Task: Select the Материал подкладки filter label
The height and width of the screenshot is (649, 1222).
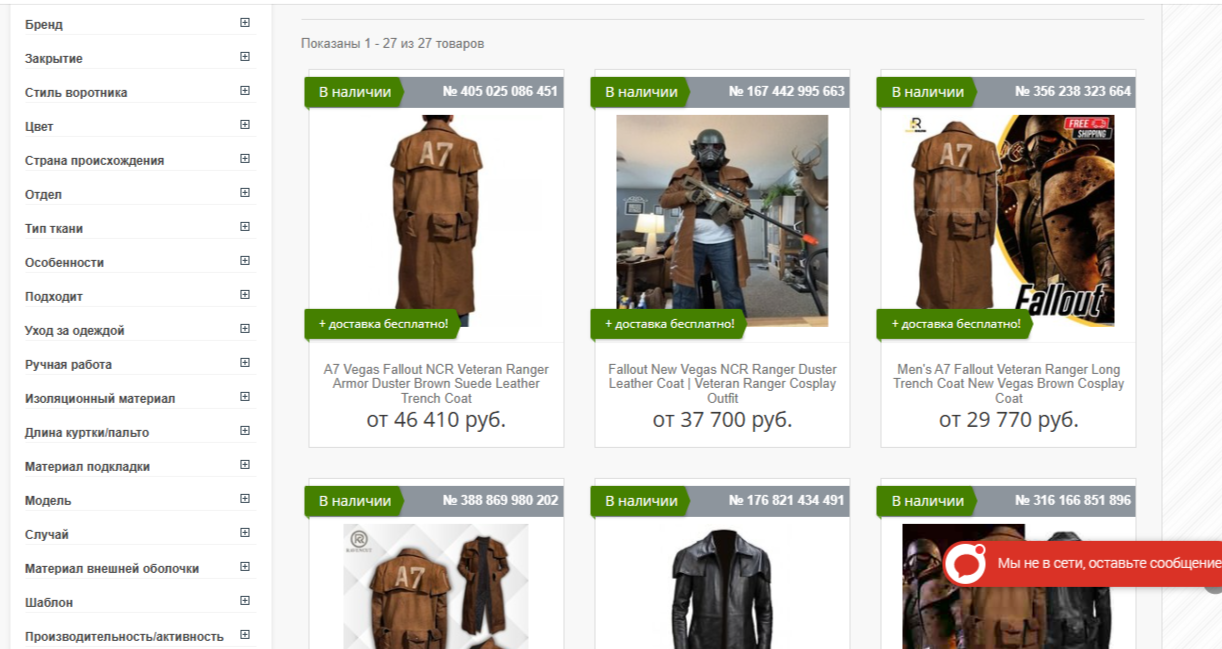Action: 87,466
